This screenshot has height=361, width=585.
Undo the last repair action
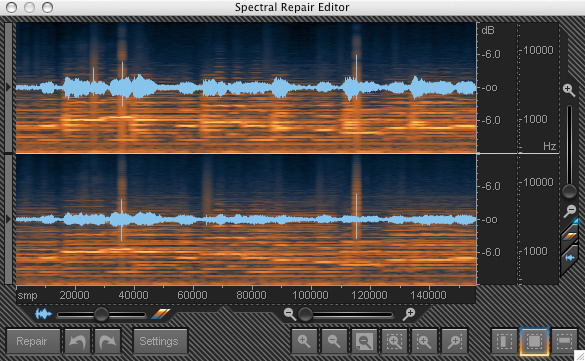(78, 341)
